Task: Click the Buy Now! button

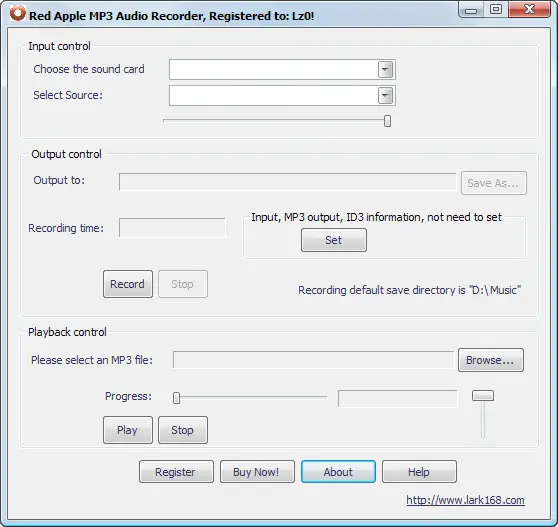Action: tap(257, 472)
